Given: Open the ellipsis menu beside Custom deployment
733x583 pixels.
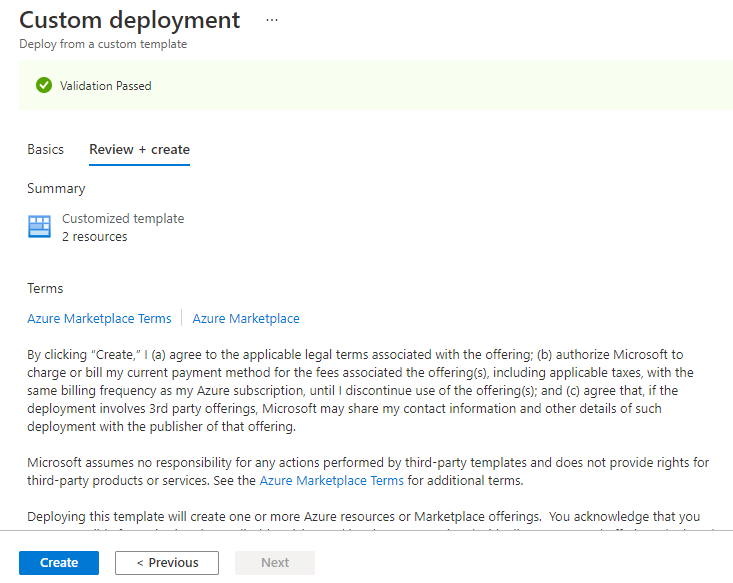Looking at the screenshot, I should coord(272,20).
